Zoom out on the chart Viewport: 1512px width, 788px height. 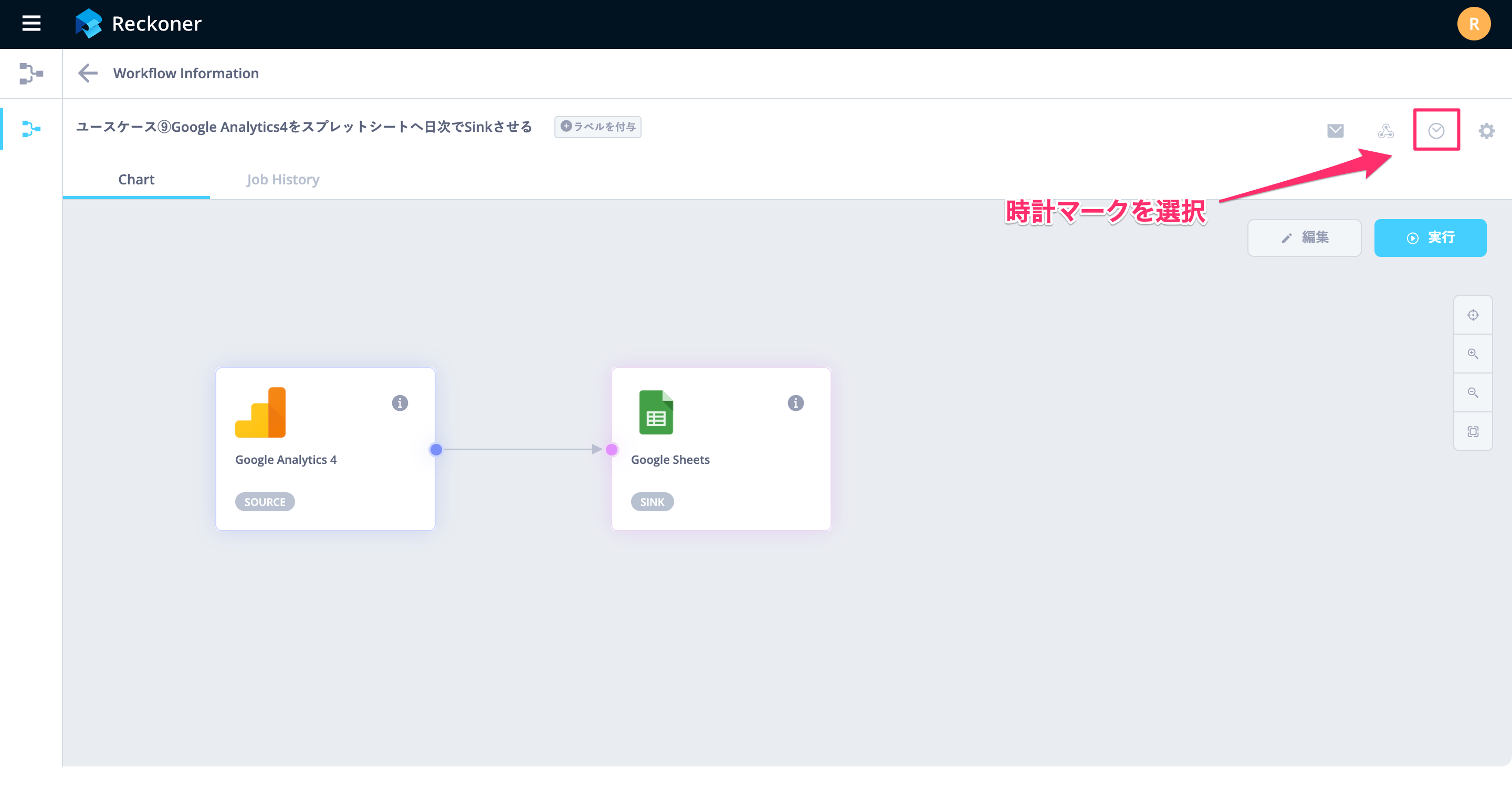pos(1473,393)
